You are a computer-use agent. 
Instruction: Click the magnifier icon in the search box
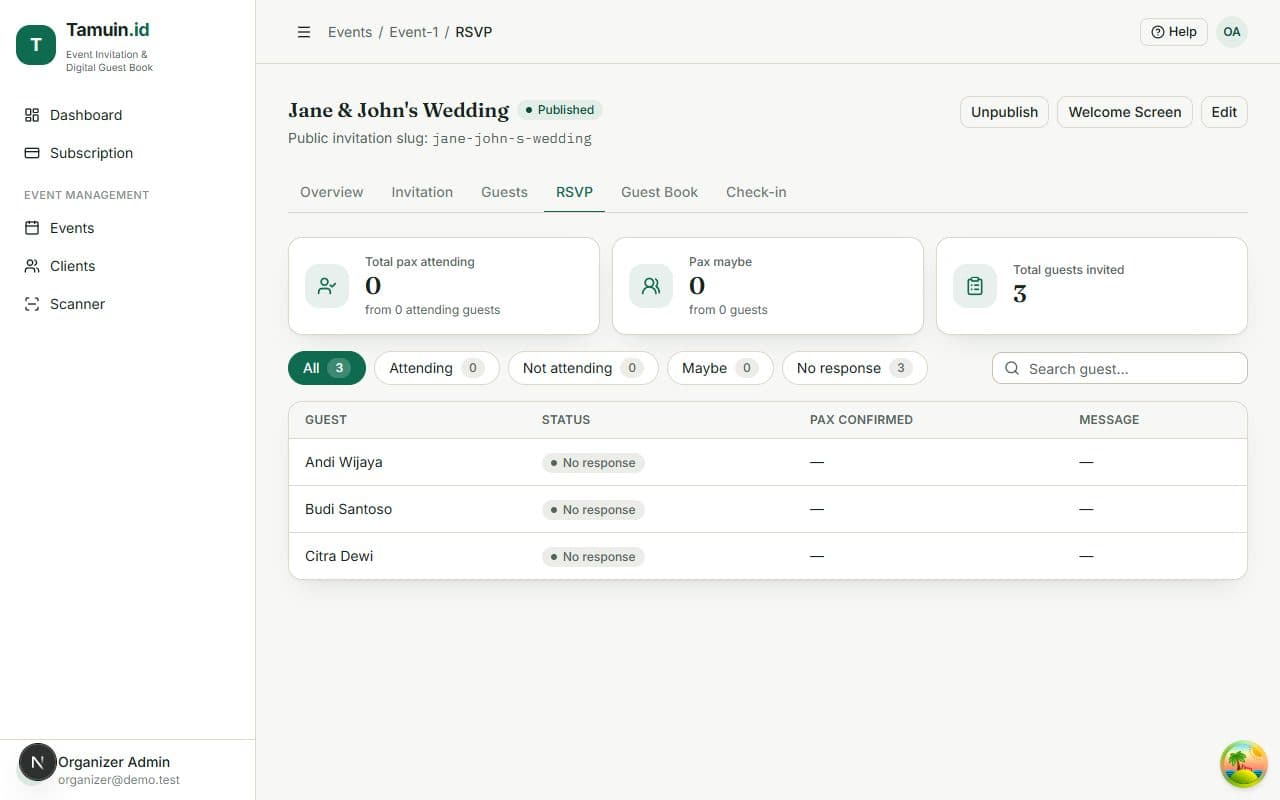pyautogui.click(x=1012, y=368)
